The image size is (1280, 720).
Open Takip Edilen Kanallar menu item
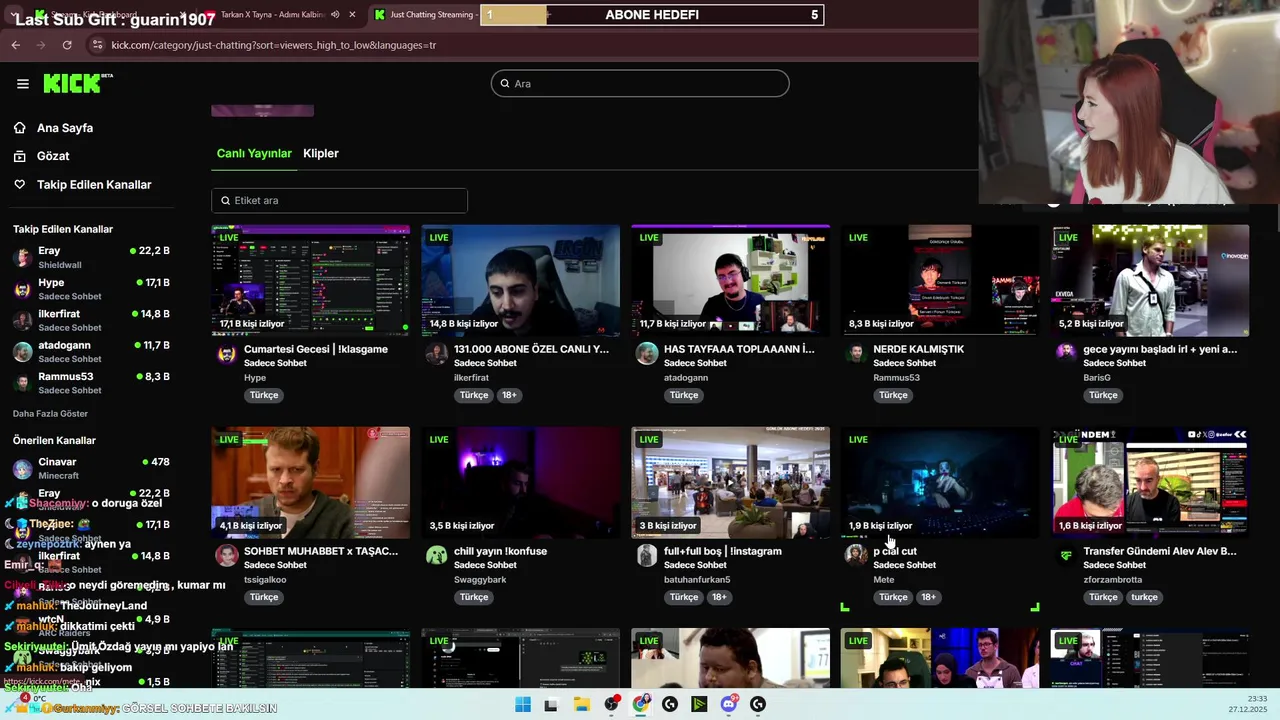[94, 185]
